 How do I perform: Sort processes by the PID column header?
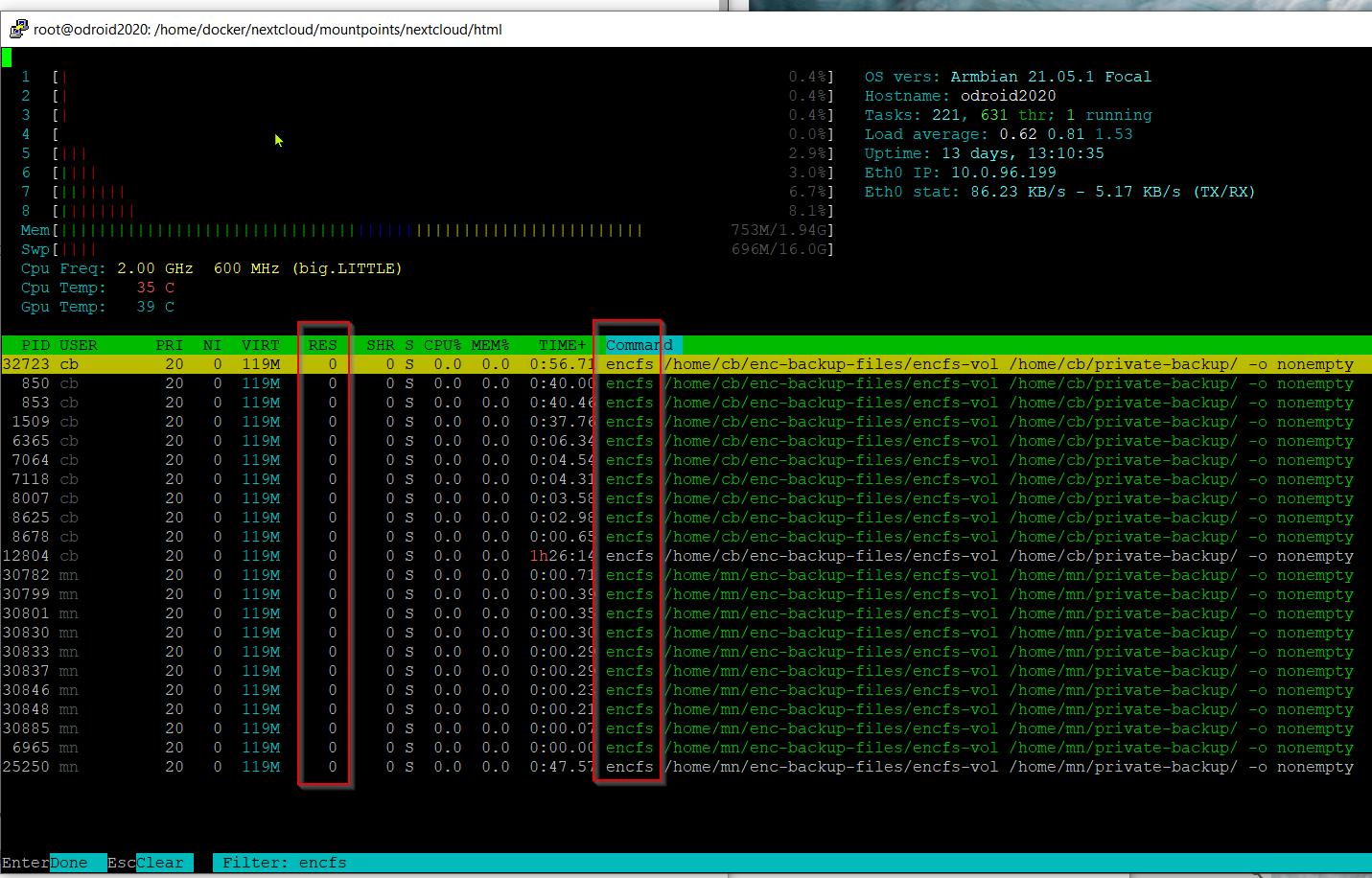click(35, 345)
